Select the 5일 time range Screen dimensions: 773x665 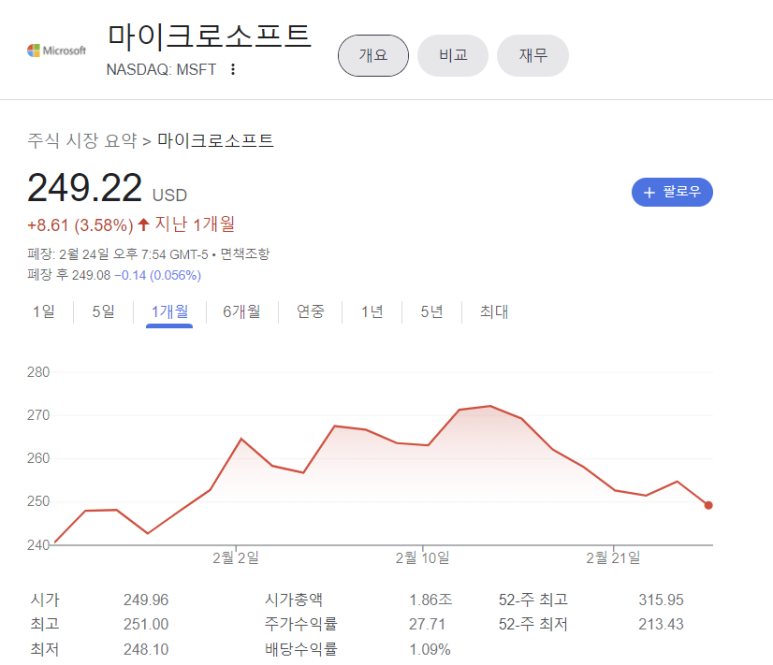104,312
